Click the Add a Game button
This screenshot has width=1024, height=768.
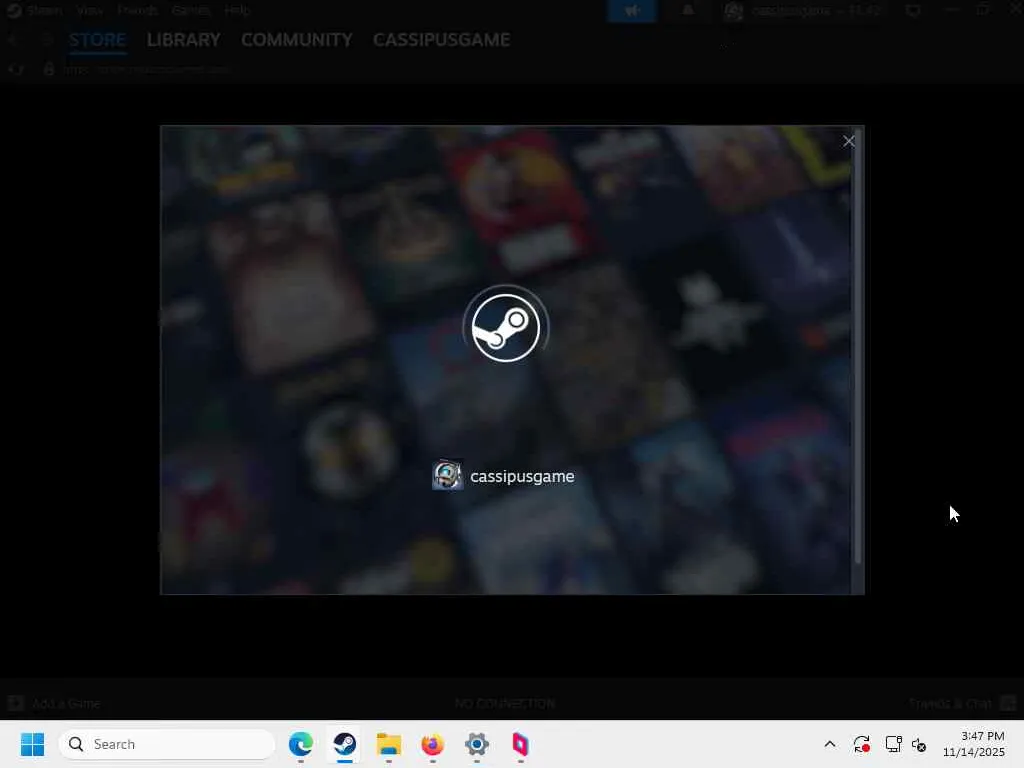point(54,703)
